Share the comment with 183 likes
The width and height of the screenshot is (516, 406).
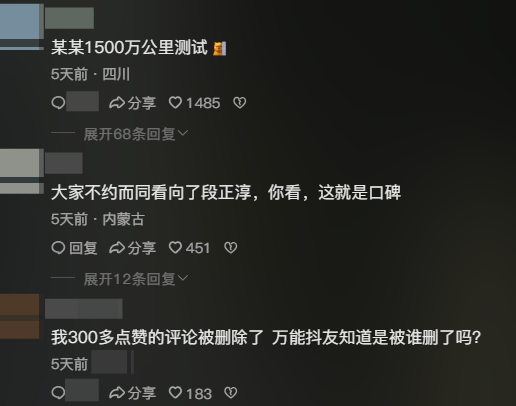coord(133,393)
